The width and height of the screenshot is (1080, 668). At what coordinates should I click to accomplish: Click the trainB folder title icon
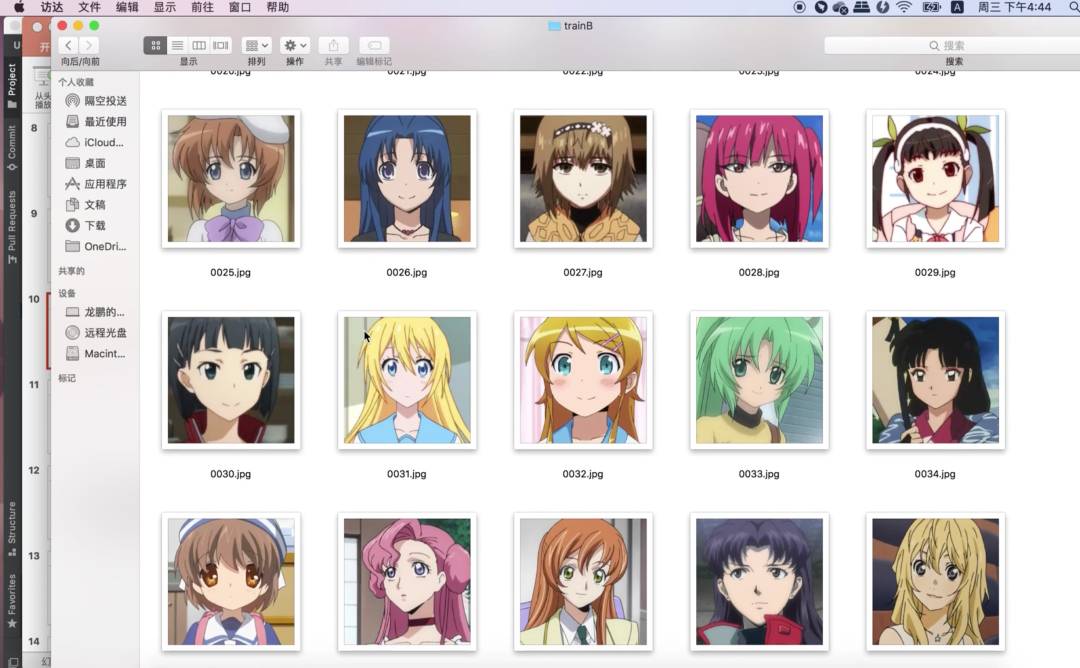click(x=554, y=26)
